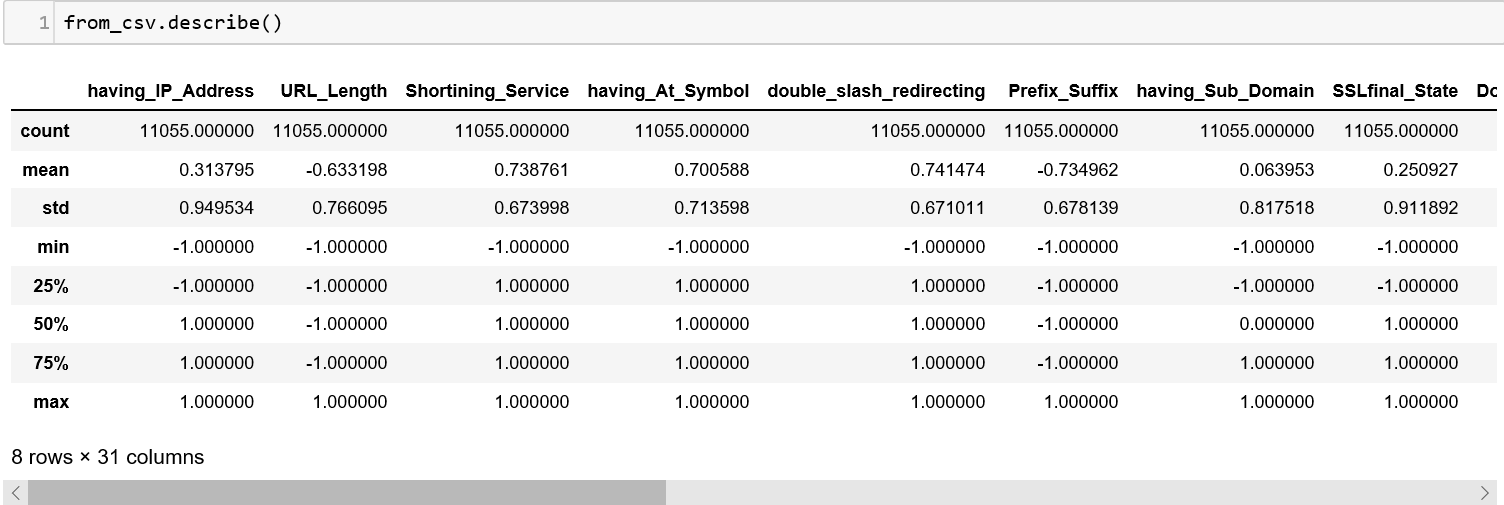The width and height of the screenshot is (1504, 505).
Task: Click the Shortining_Service column header
Action: (x=487, y=91)
